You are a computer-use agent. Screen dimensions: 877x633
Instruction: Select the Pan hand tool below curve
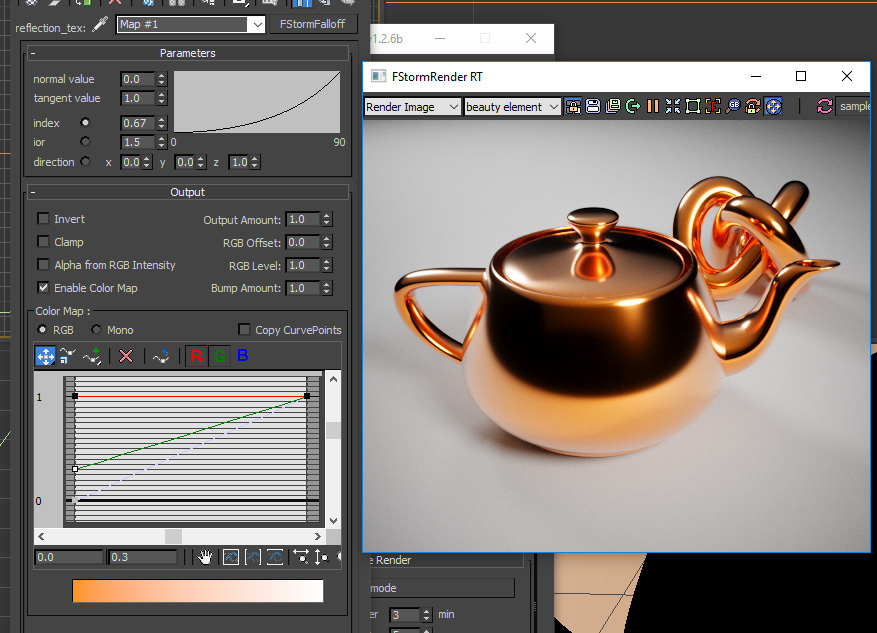point(205,557)
